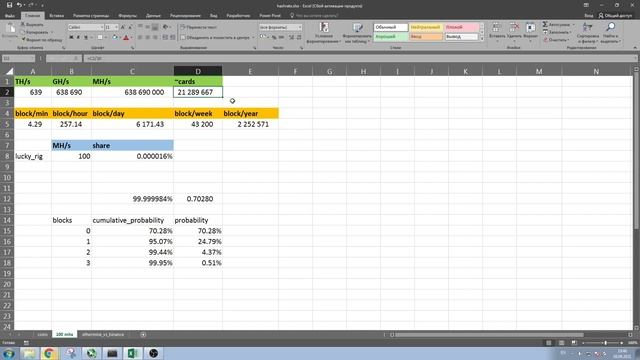This screenshot has width=640, height=360.
Task: Undo the last action in the title bar
Action: [19, 5]
